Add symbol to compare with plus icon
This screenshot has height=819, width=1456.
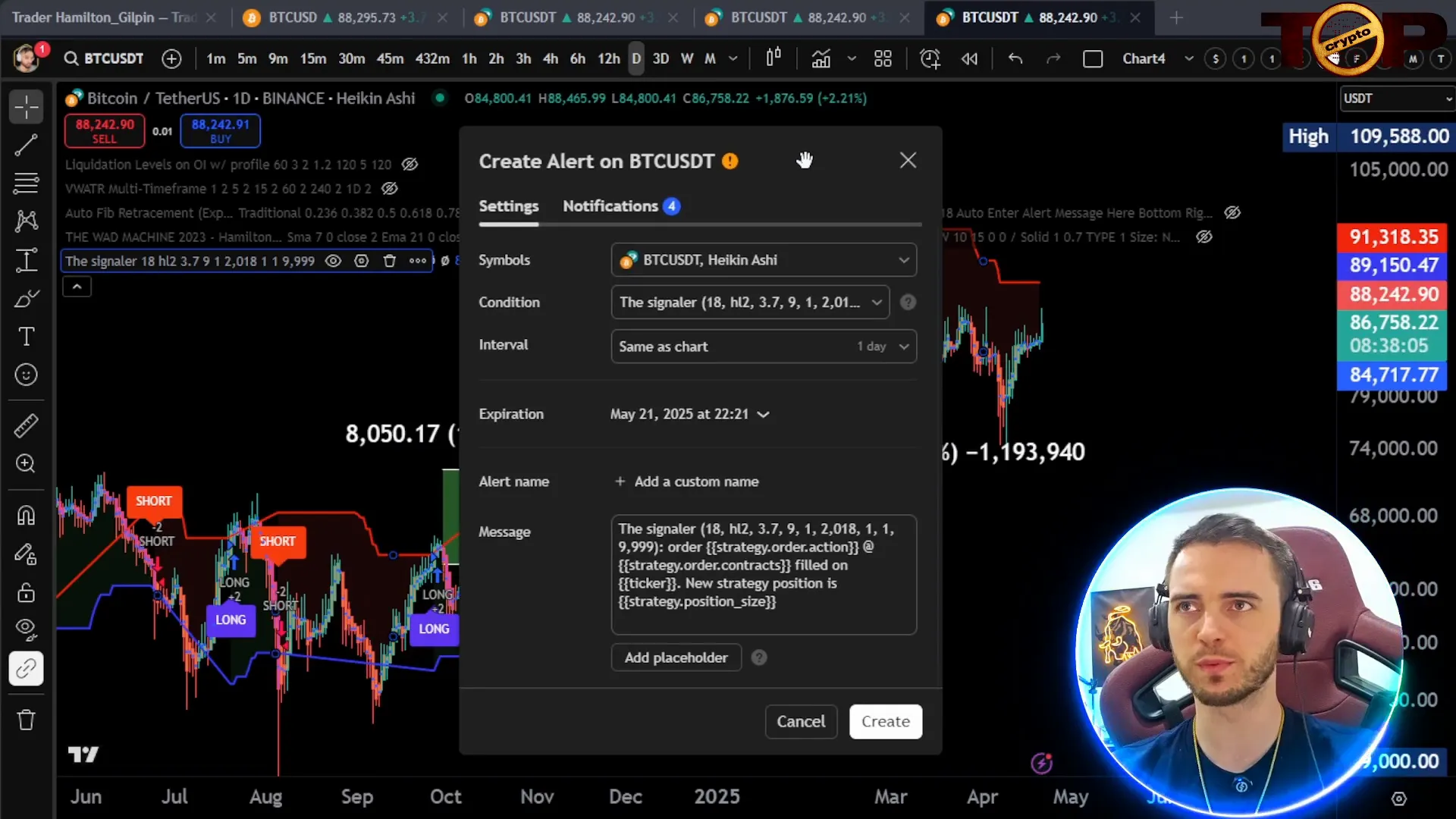pos(171,58)
